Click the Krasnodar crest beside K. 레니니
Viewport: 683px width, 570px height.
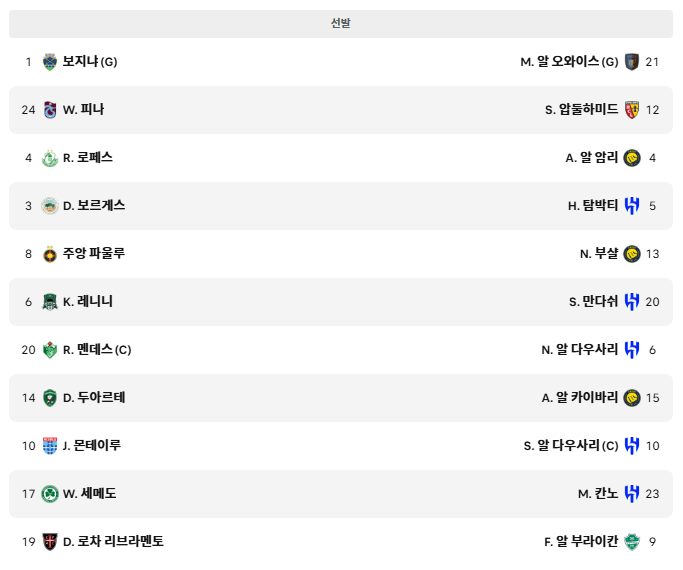pos(50,301)
